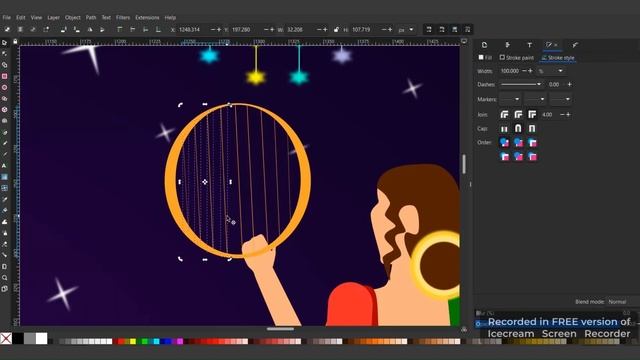
Task: Switch to the Fill tab
Action: 485,58
